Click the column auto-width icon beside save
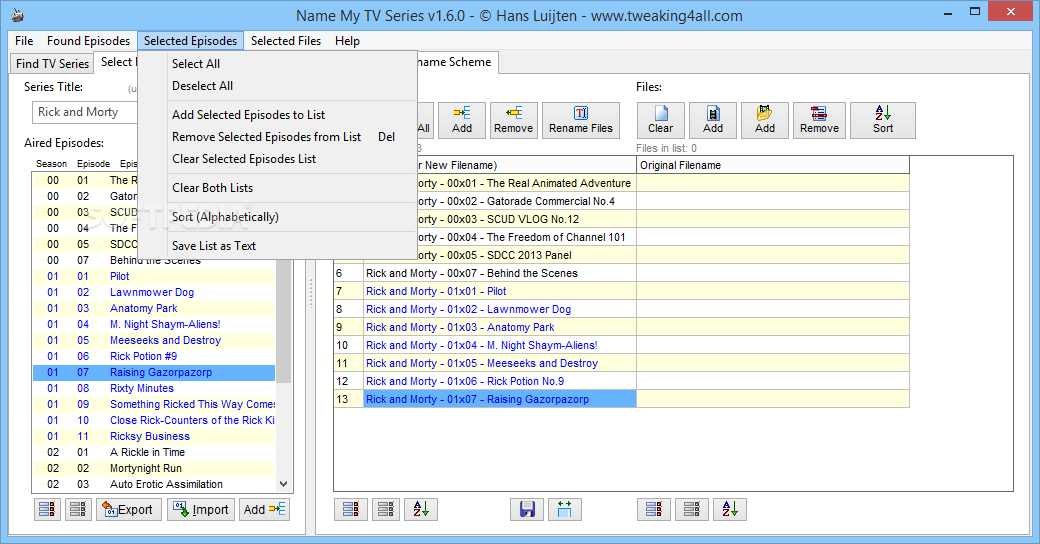 [x=564, y=510]
